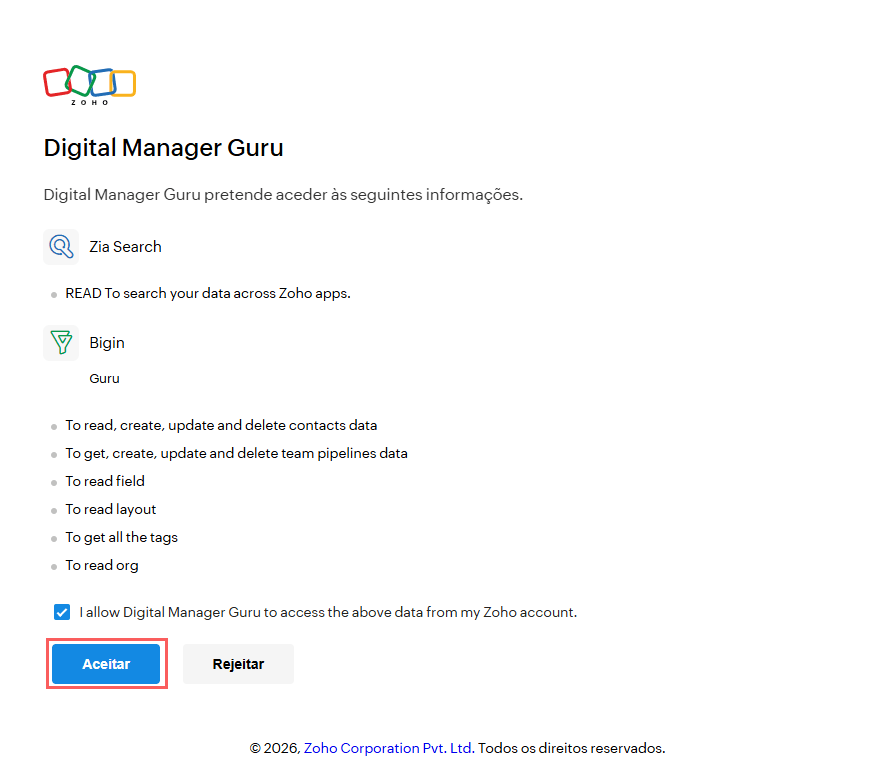Image resolution: width=880 pixels, height=761 pixels.
Task: Click the Rejeitar button
Action: coord(239,664)
